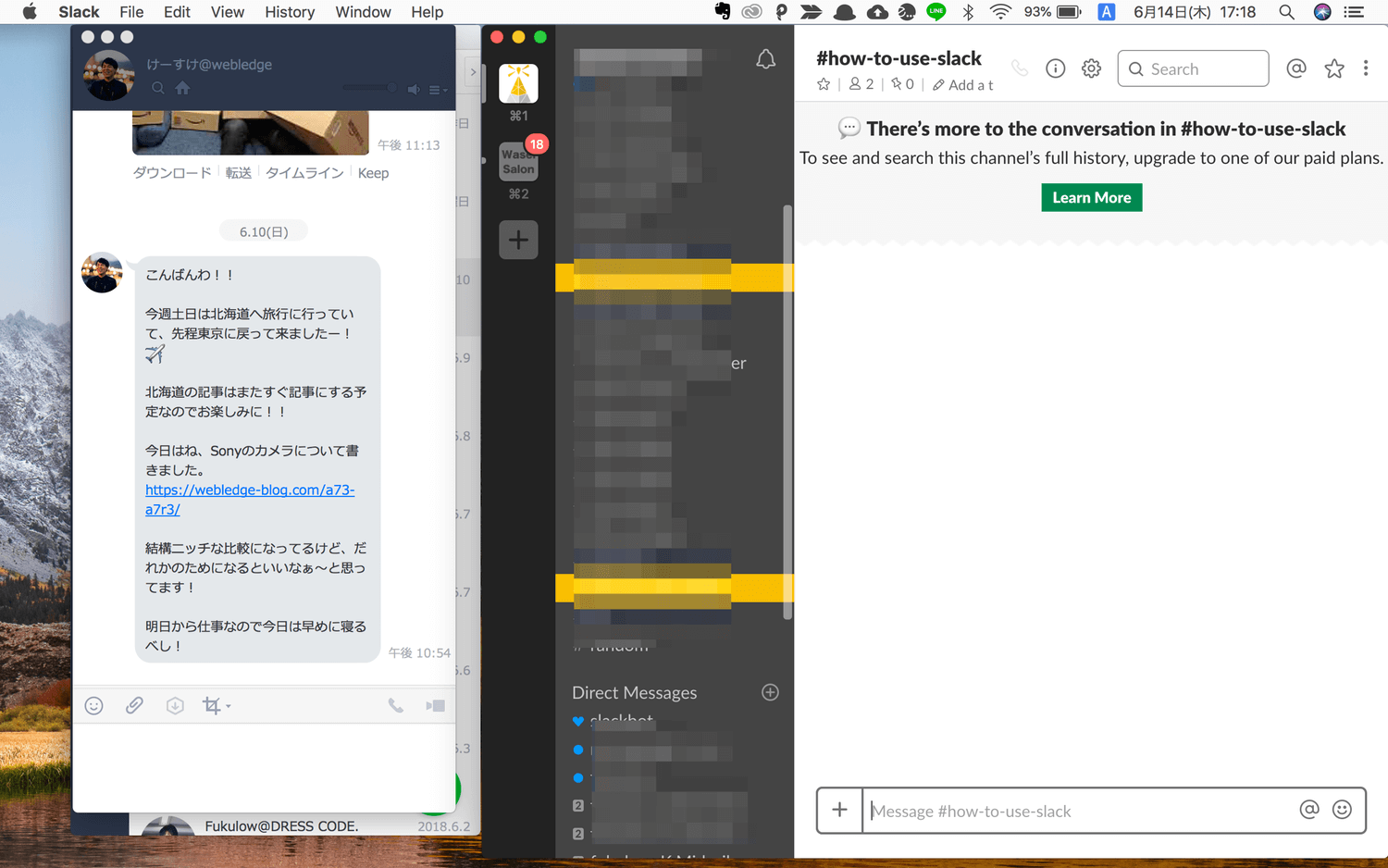Click the Slack Search field

coord(1193,68)
